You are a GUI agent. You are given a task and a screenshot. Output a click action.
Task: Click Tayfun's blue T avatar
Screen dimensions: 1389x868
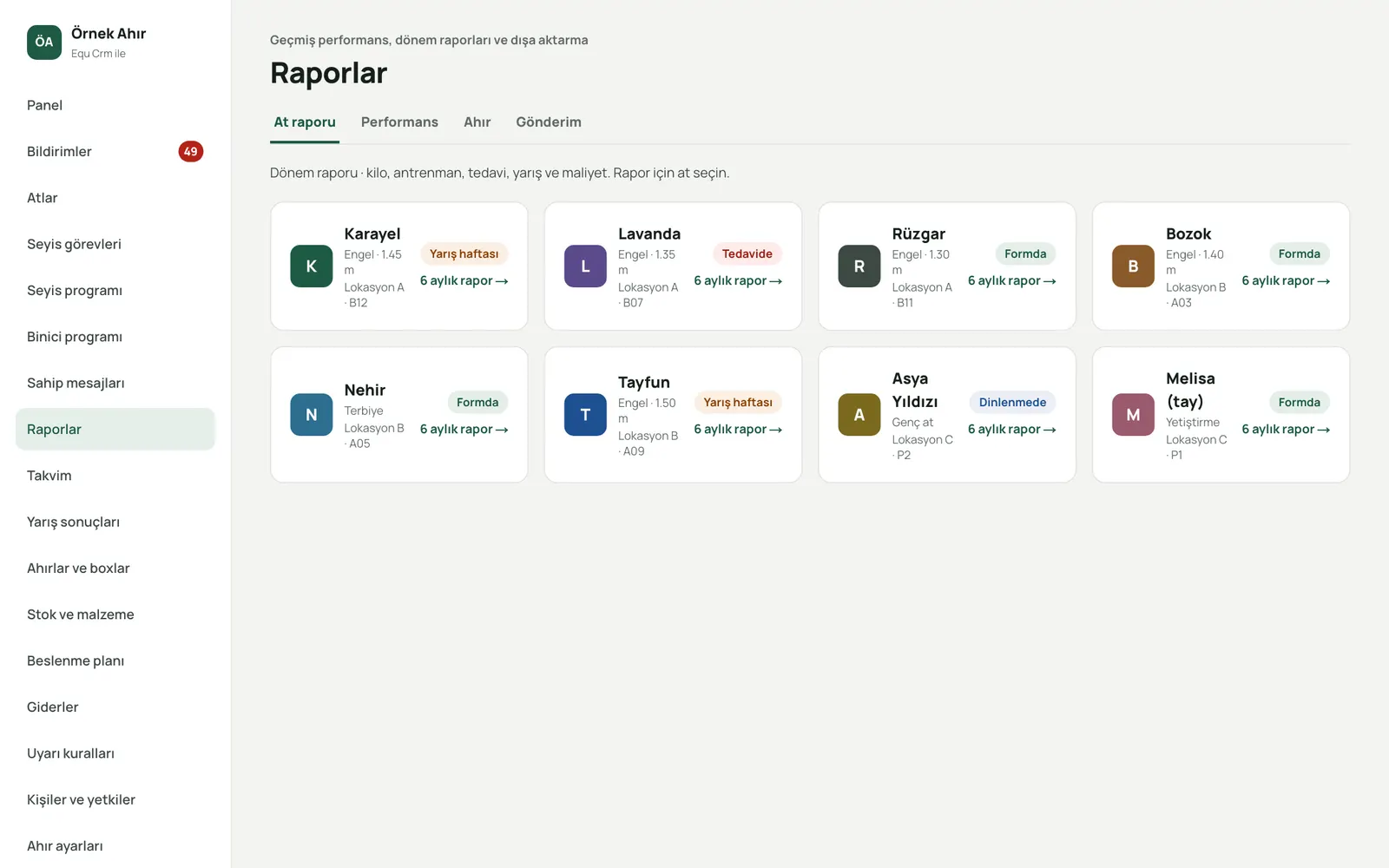[585, 415]
